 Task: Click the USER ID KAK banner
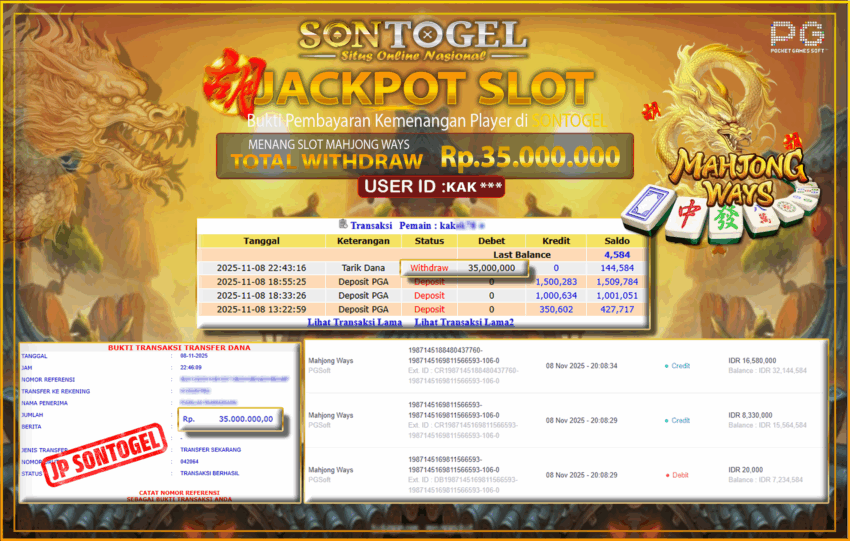431,187
